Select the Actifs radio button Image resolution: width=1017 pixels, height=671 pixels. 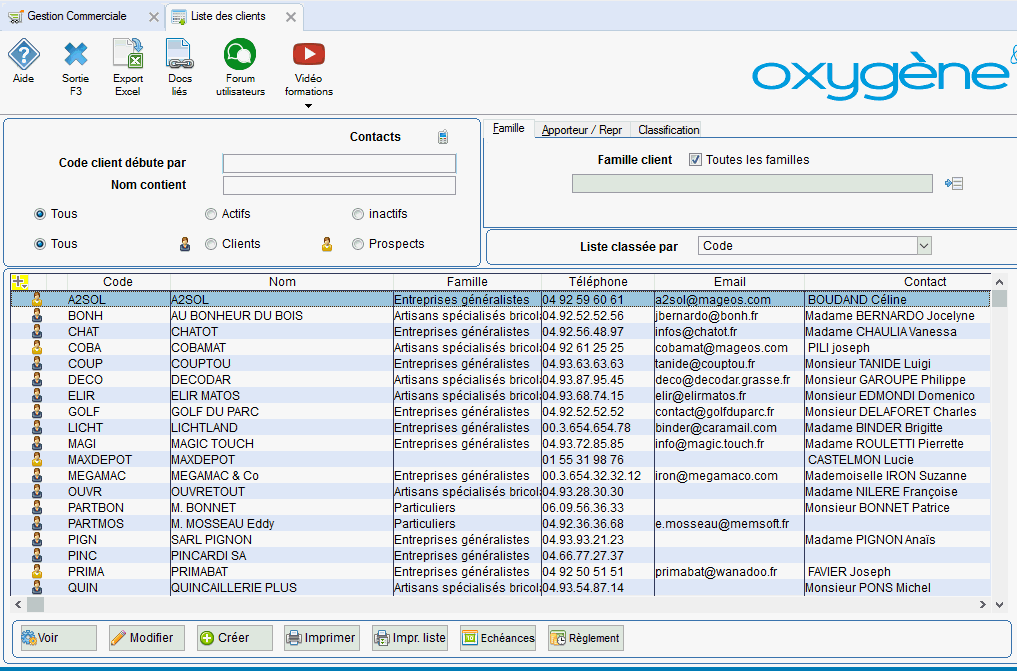point(211,214)
